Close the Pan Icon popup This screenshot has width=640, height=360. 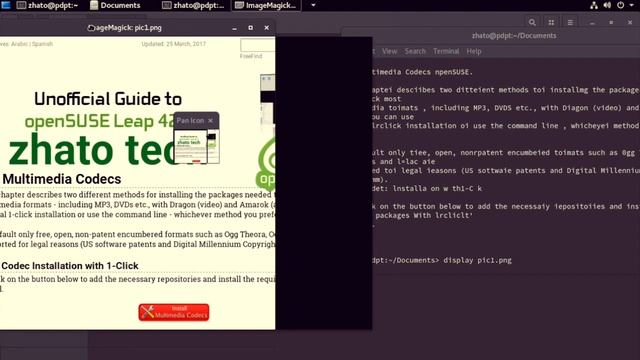(210, 120)
